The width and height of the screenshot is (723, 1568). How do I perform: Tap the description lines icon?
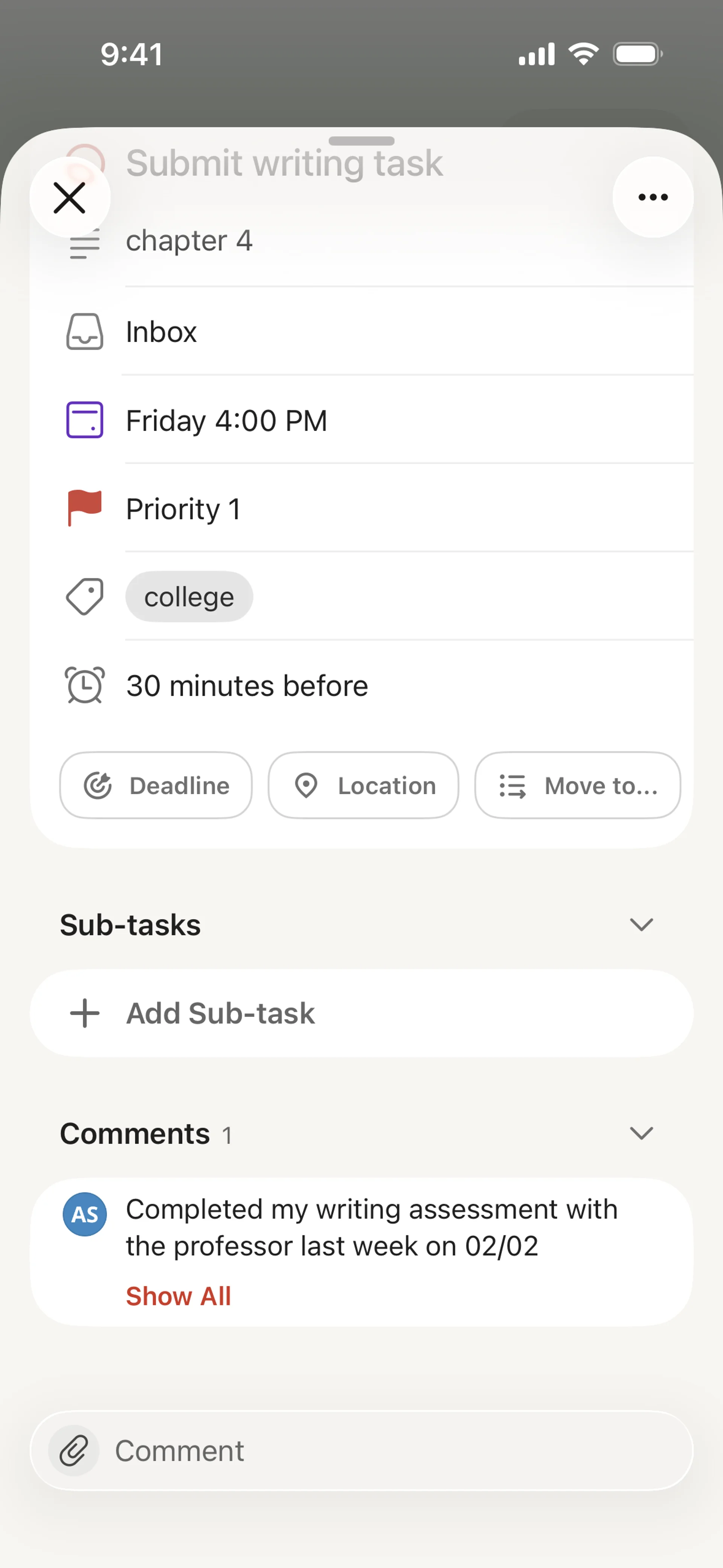coord(84,245)
